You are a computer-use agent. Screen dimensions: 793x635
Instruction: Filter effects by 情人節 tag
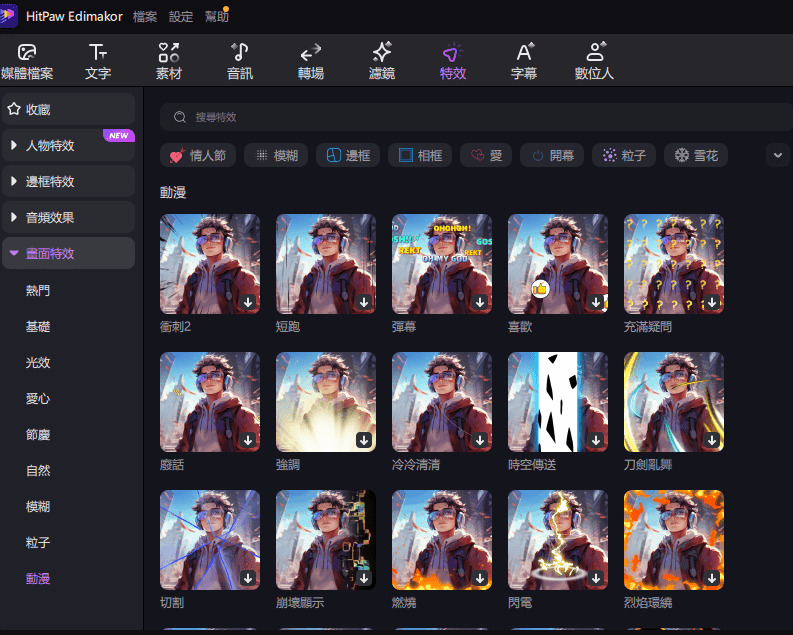(197, 155)
